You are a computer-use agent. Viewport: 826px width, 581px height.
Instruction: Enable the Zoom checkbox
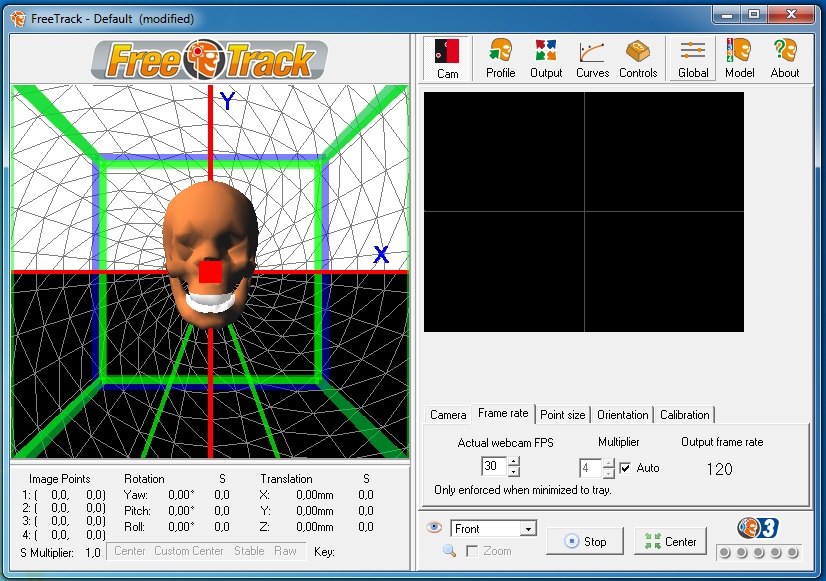[472, 551]
